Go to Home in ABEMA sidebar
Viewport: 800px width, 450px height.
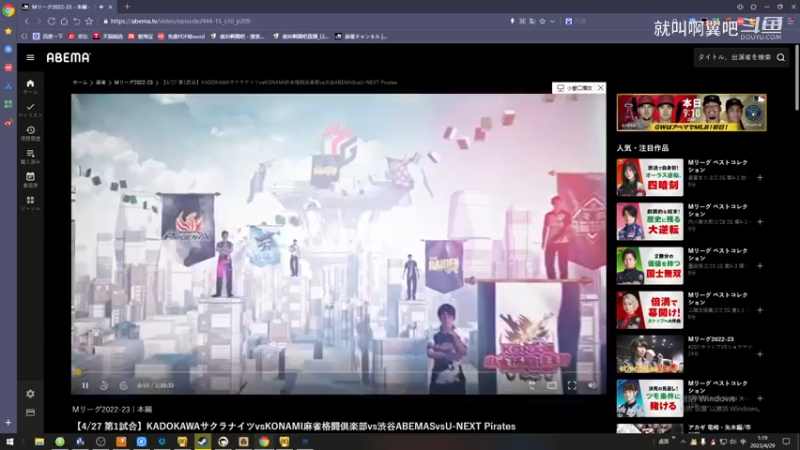(30, 86)
